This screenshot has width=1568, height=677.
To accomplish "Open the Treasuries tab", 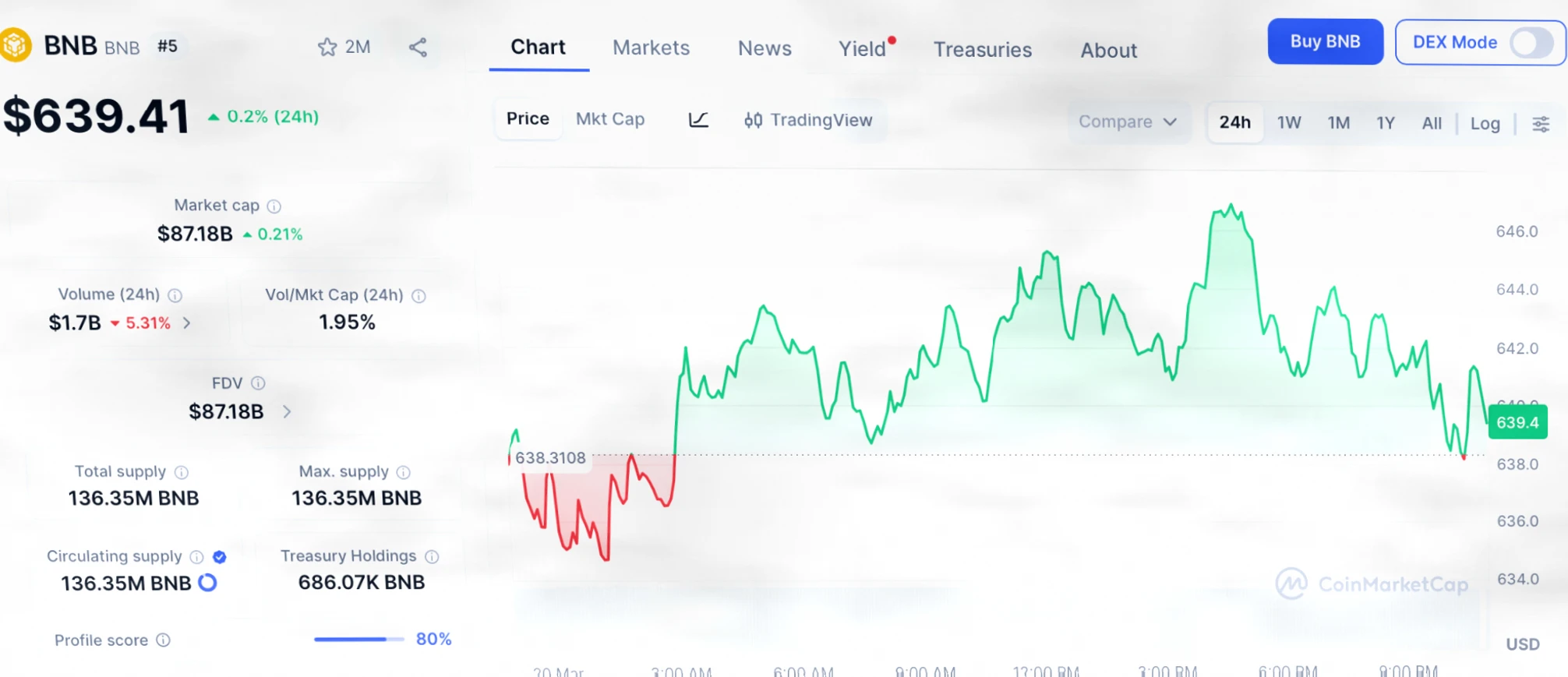I will click(983, 50).
